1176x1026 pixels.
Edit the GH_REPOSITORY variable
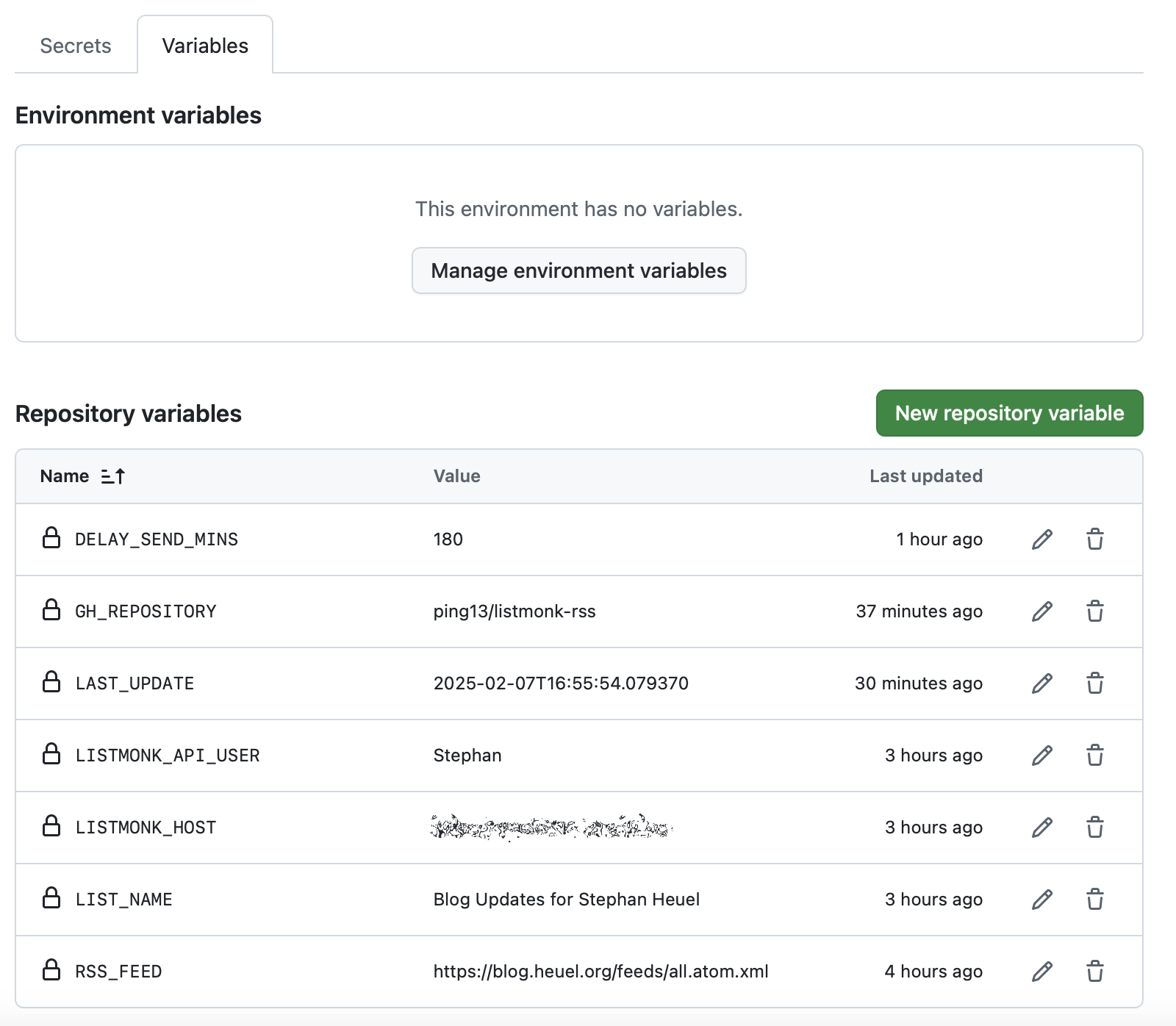click(x=1042, y=611)
